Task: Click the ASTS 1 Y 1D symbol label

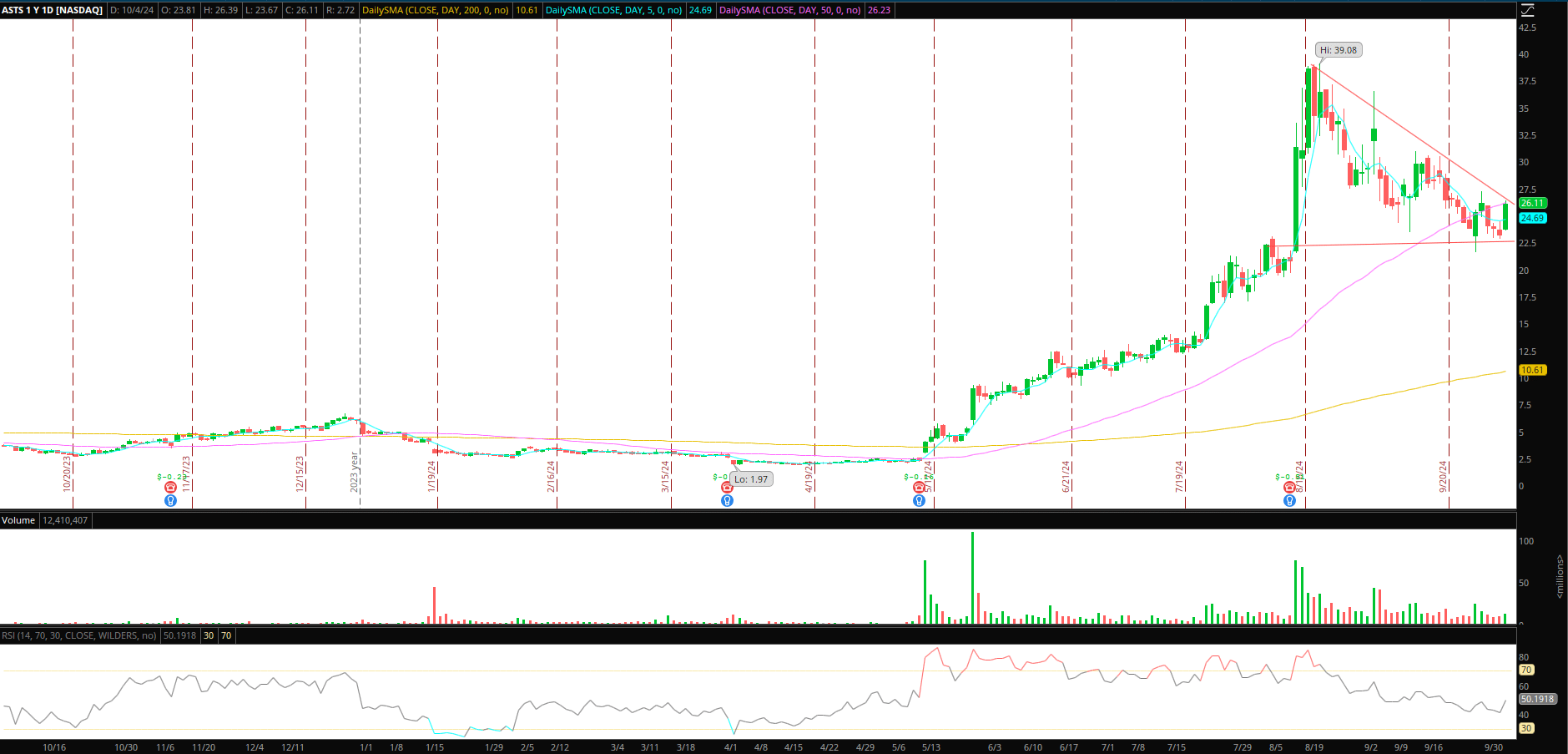Action: [x=53, y=10]
